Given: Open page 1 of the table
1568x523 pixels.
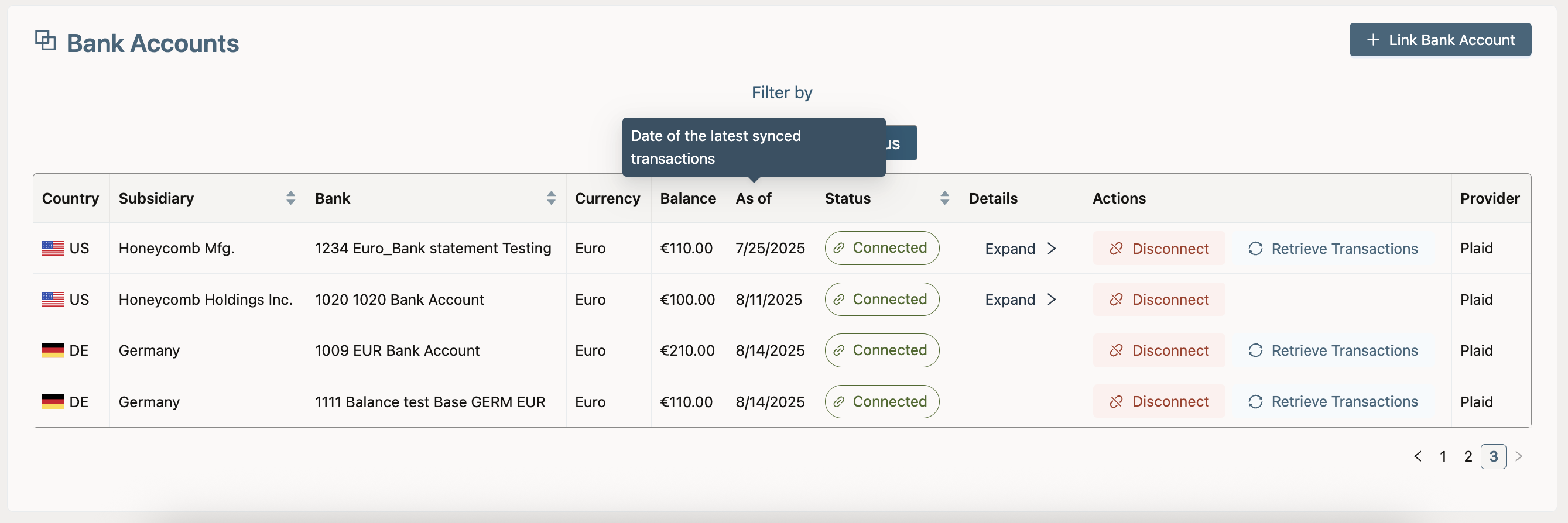Looking at the screenshot, I should click(1443, 457).
